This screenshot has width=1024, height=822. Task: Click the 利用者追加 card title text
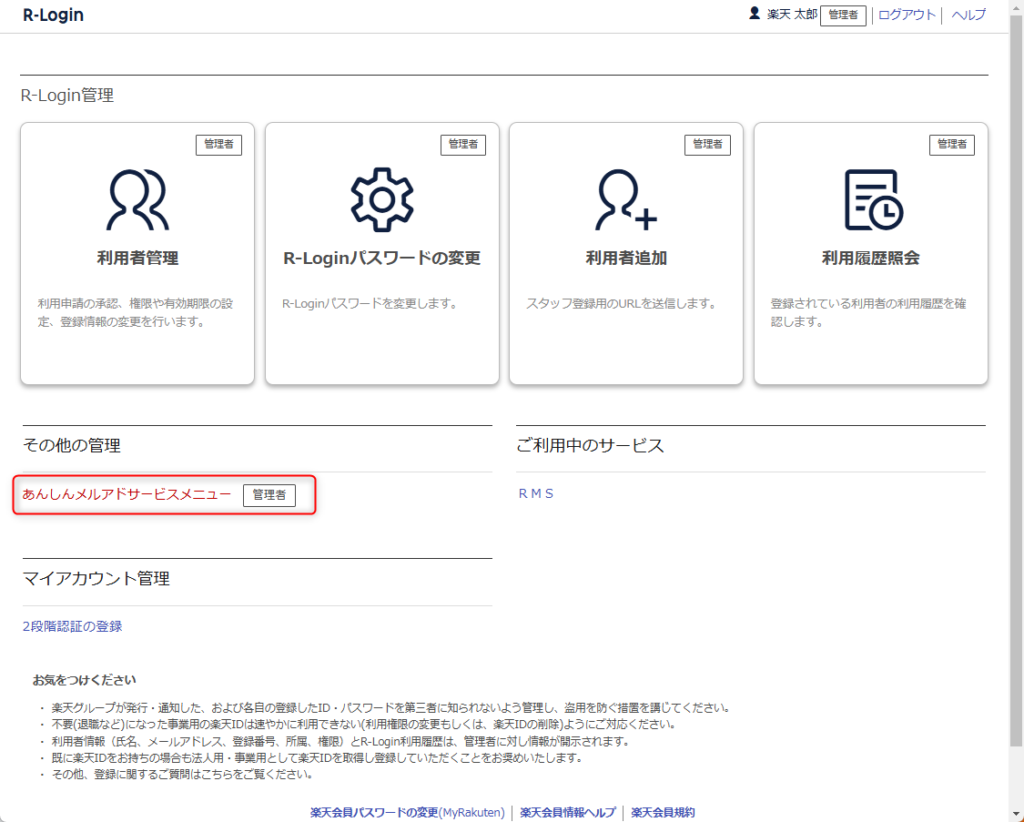626,258
